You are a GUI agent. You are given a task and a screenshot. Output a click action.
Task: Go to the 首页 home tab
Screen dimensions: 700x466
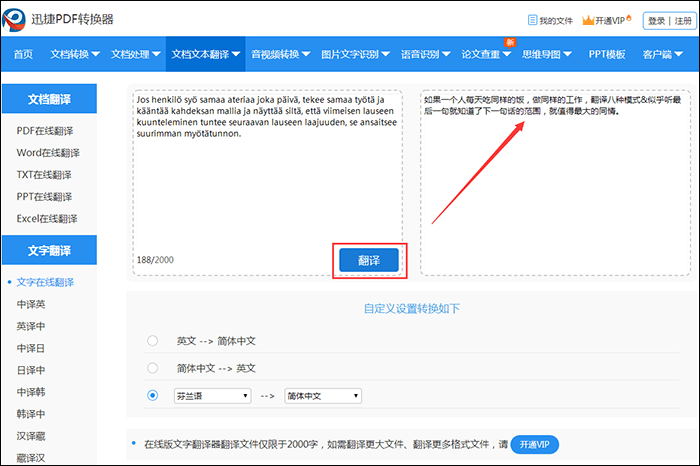point(23,54)
